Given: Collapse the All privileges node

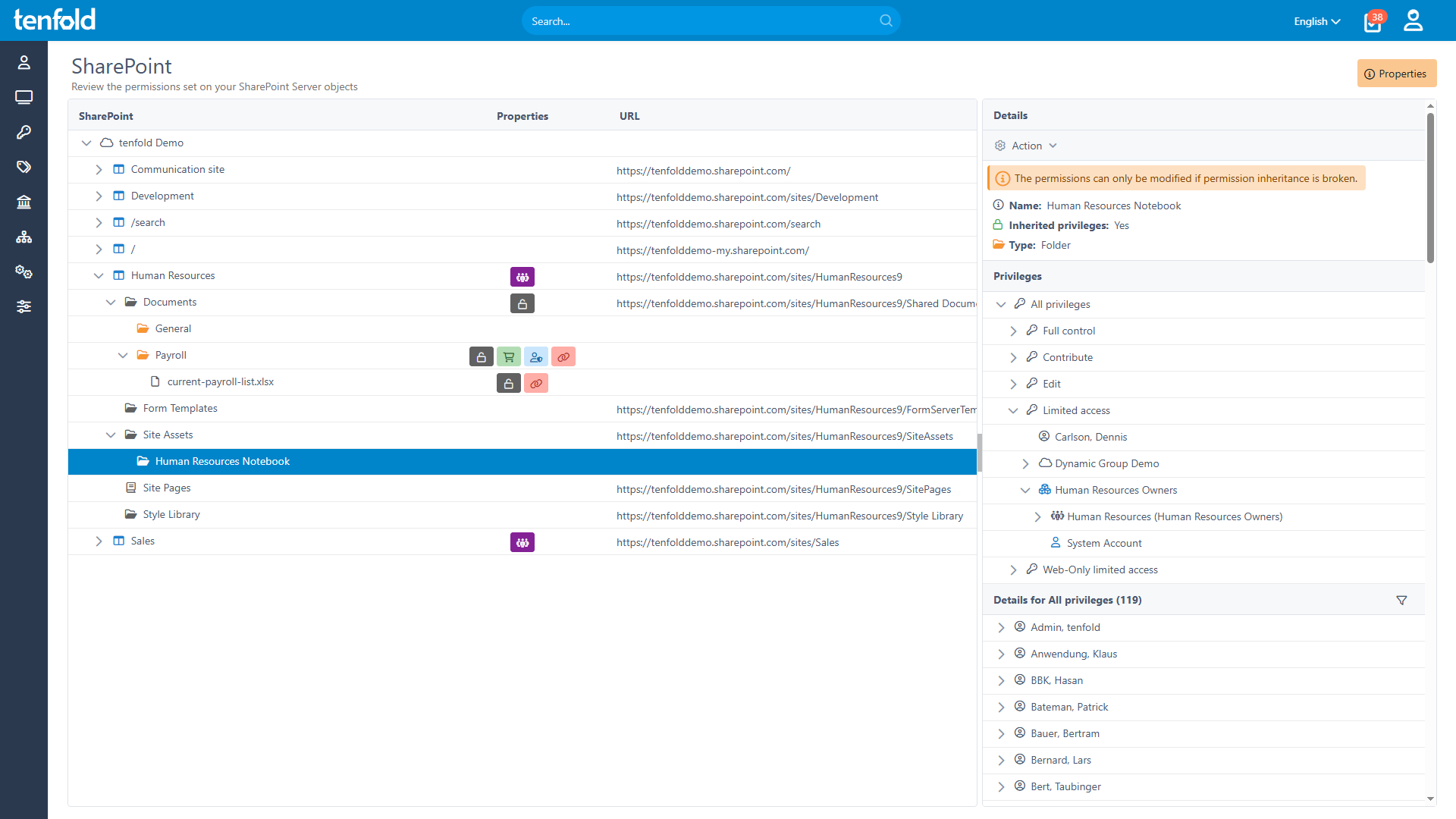Looking at the screenshot, I should point(1001,304).
